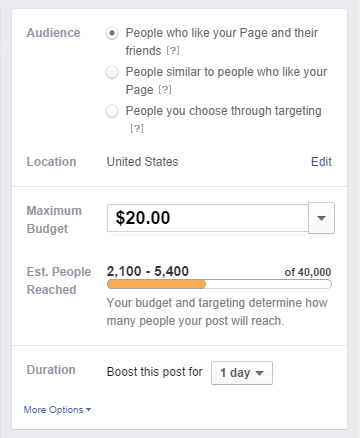Click the 2,100 - 5,400 reach estimate
Screen dimensions: 360x438
tap(148, 271)
